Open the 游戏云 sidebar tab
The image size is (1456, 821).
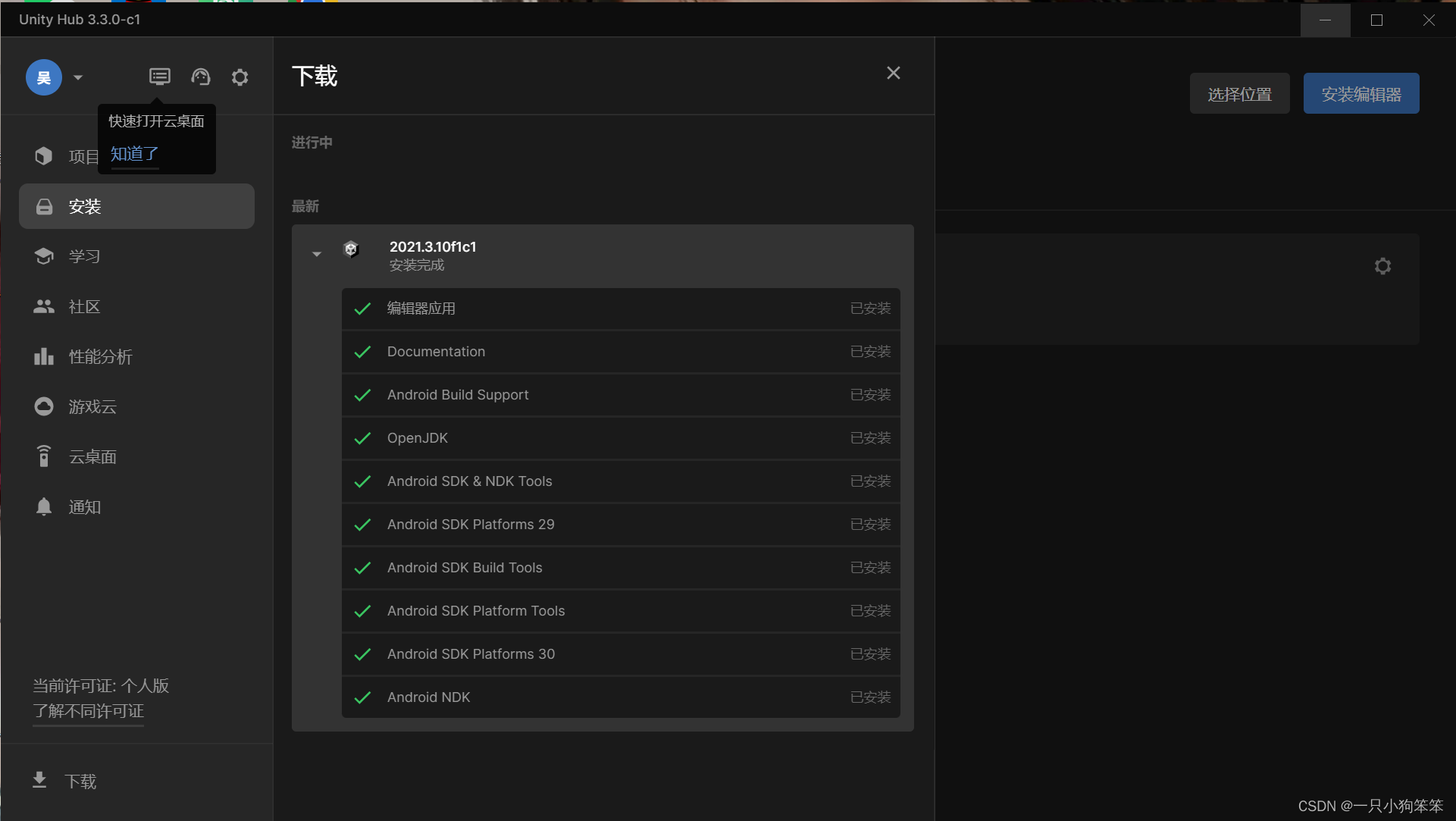136,406
